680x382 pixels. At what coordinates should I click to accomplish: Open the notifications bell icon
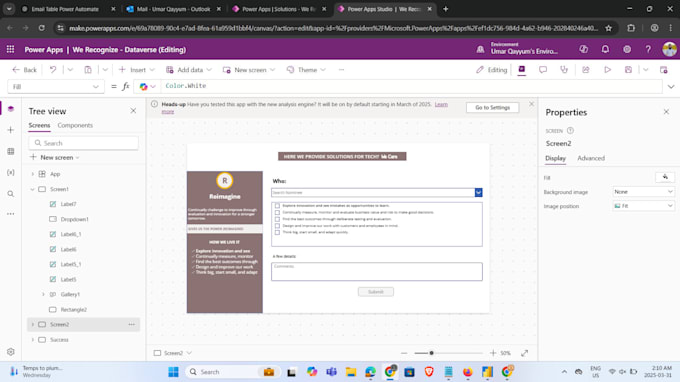(605, 49)
